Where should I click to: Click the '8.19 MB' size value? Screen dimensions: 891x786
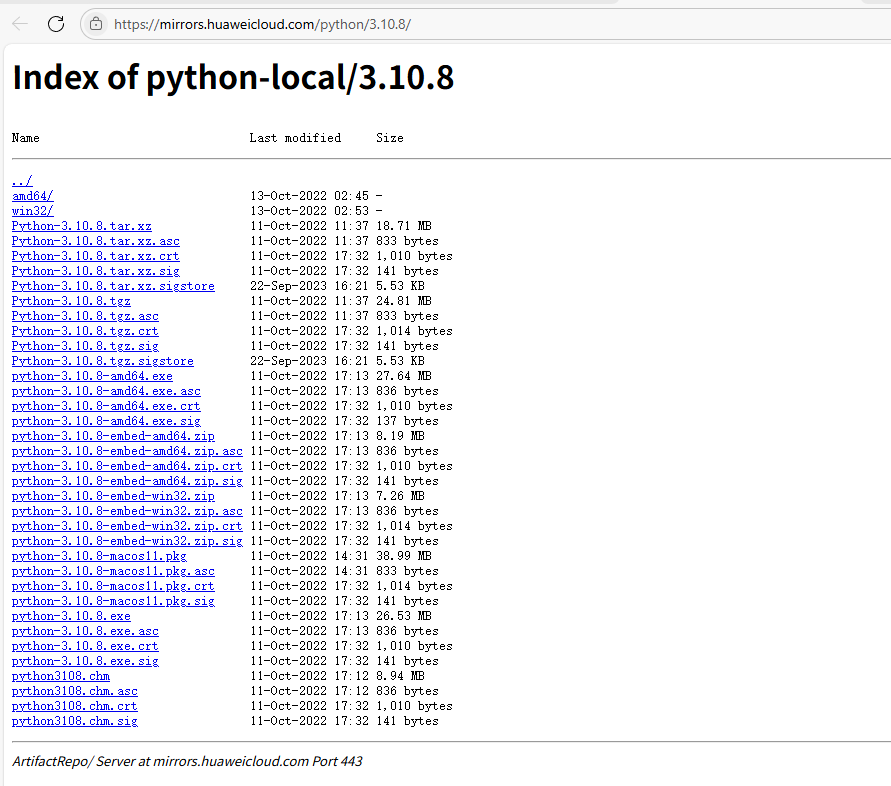[401, 436]
